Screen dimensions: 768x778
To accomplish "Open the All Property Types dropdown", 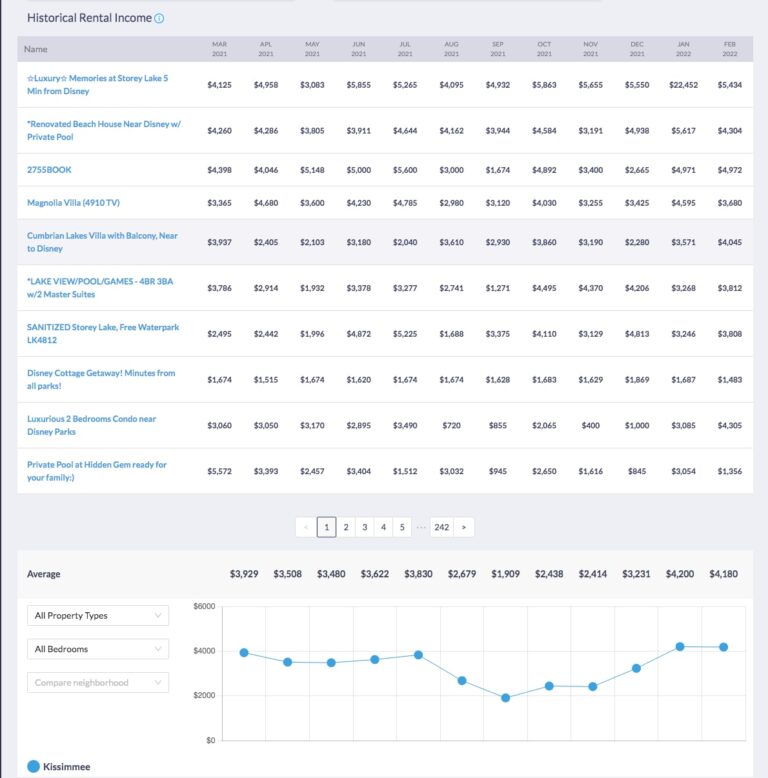I will [x=98, y=616].
